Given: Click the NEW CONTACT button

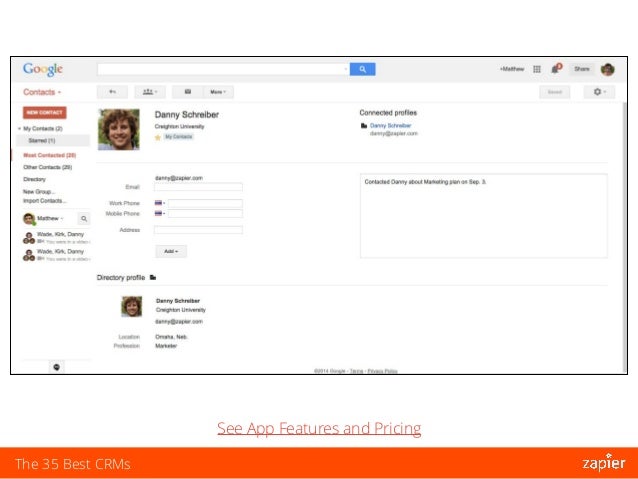Looking at the screenshot, I should coord(45,112).
